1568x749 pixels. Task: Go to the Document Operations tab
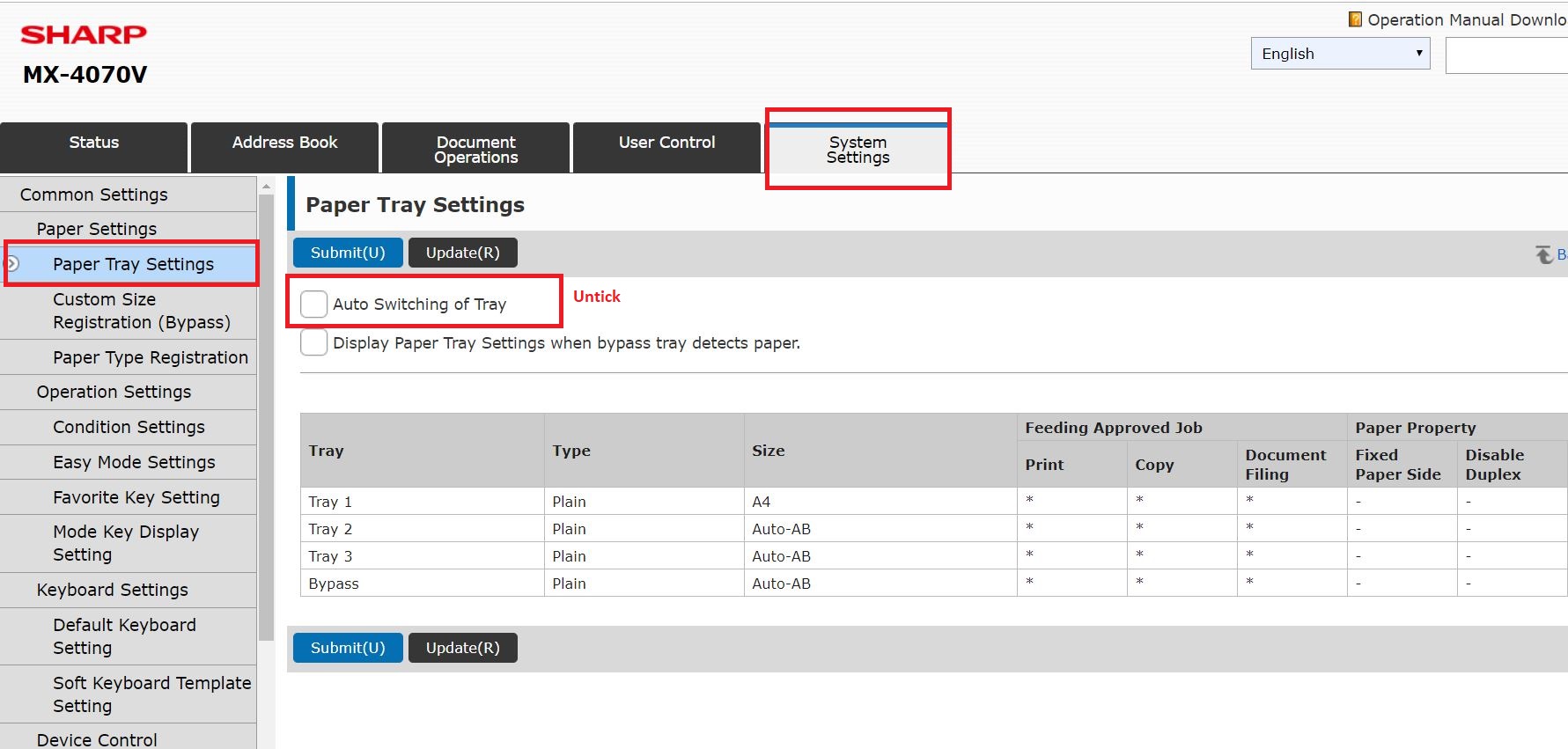point(475,149)
